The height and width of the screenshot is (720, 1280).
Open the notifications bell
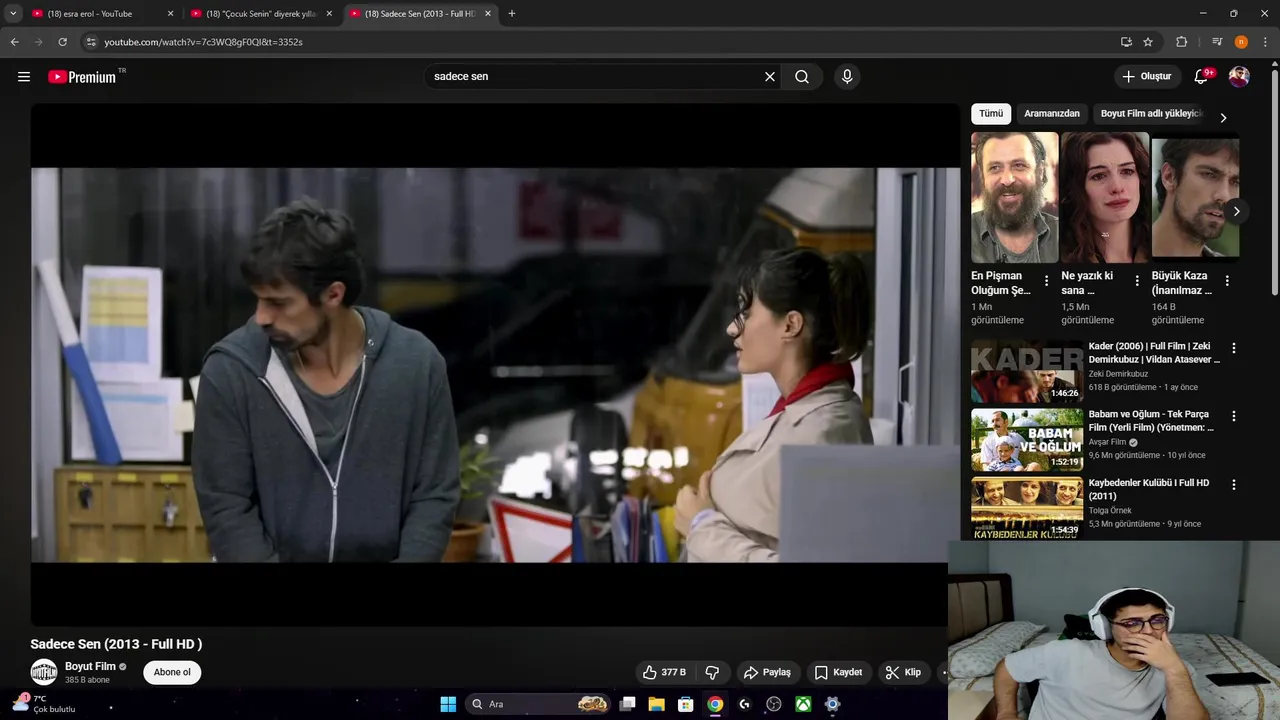[1203, 77]
